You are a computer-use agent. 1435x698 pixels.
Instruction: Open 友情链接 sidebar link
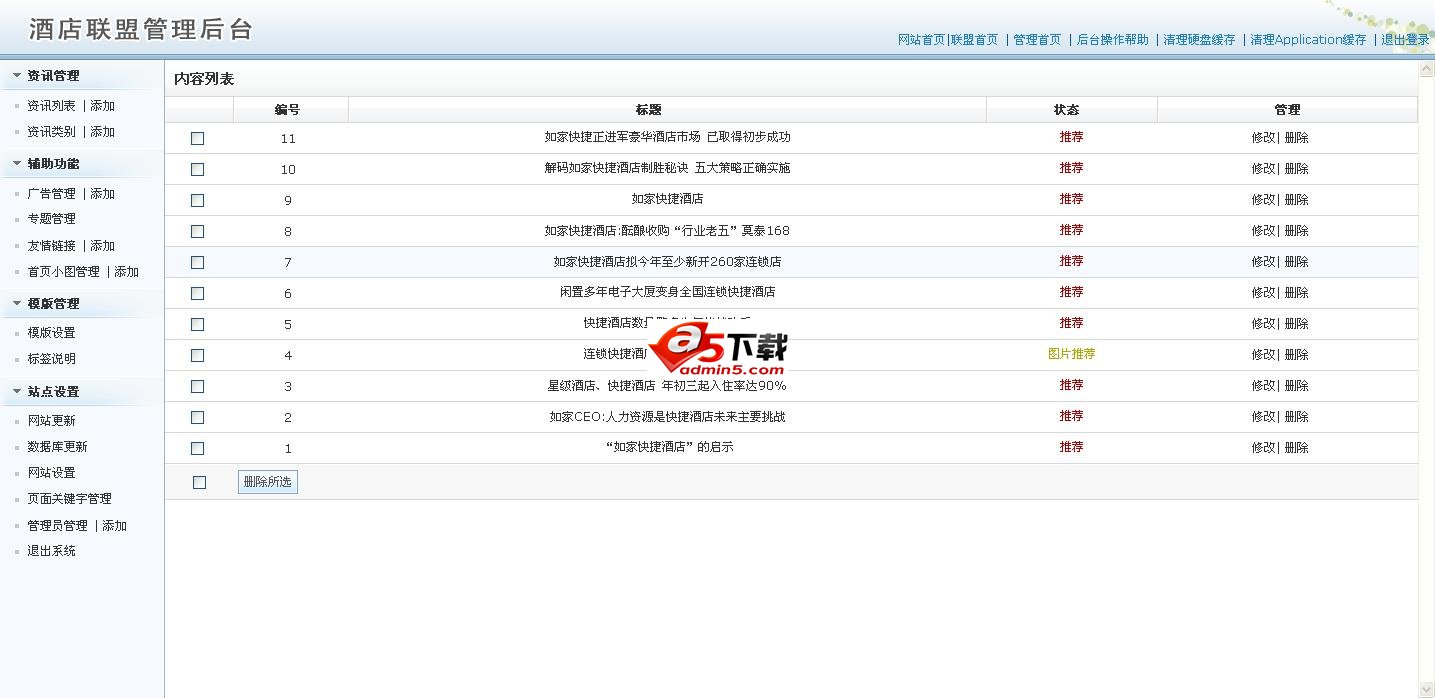tap(51, 246)
